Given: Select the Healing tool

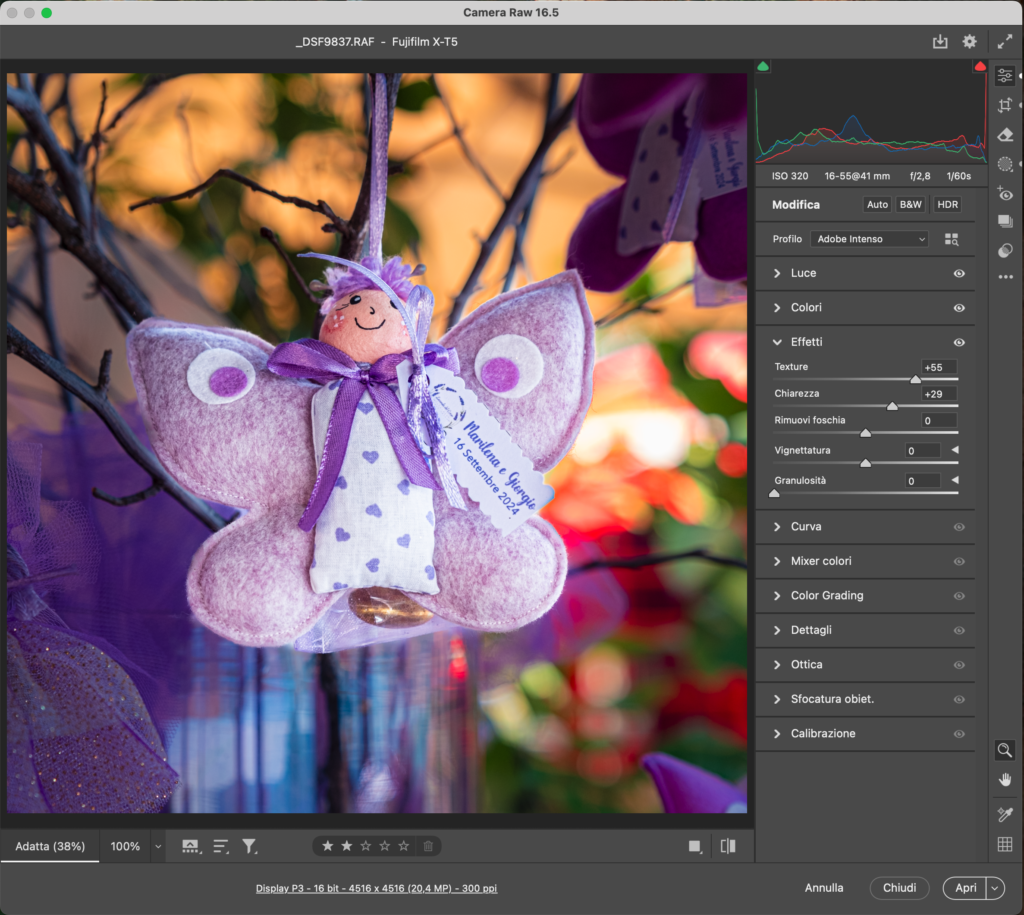Looking at the screenshot, I should 1005,134.
